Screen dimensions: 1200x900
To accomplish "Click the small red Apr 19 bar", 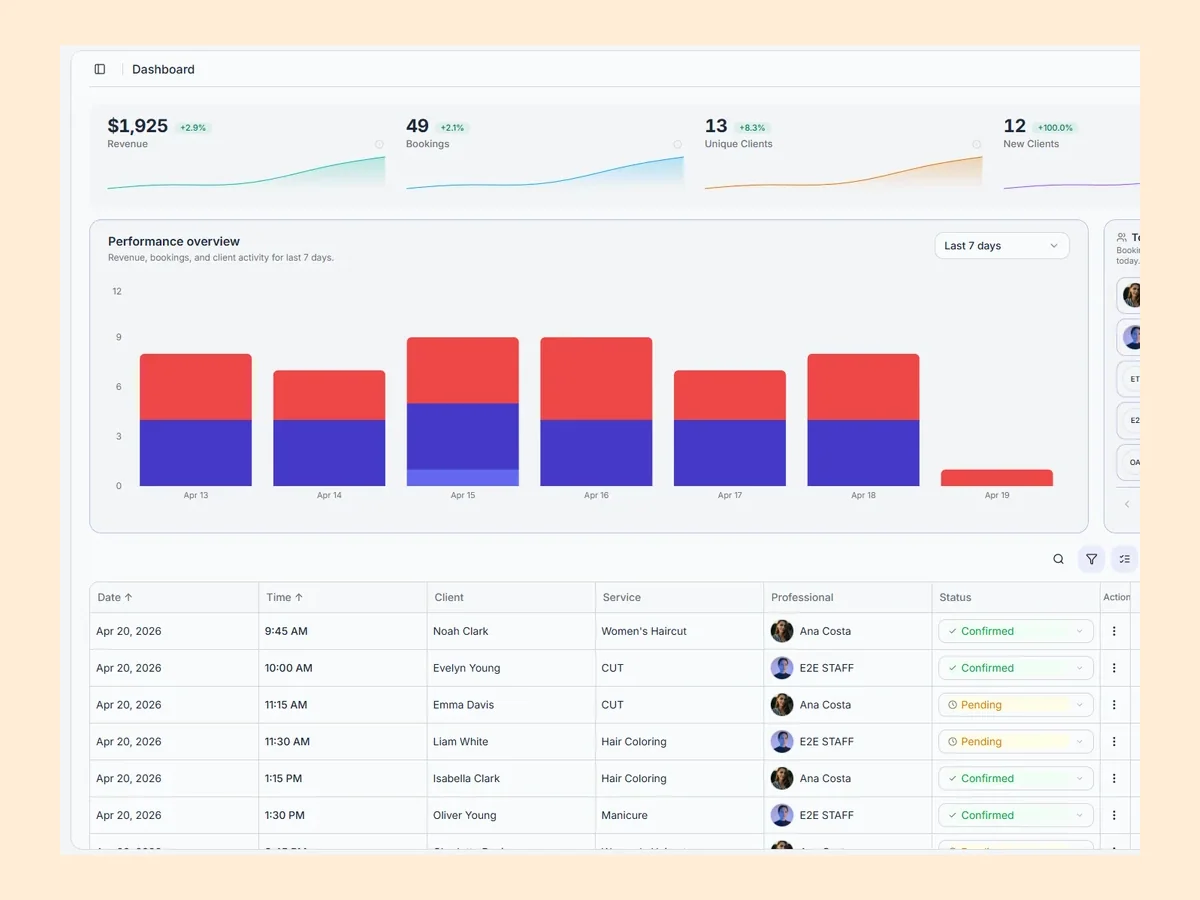I will click(x=997, y=478).
